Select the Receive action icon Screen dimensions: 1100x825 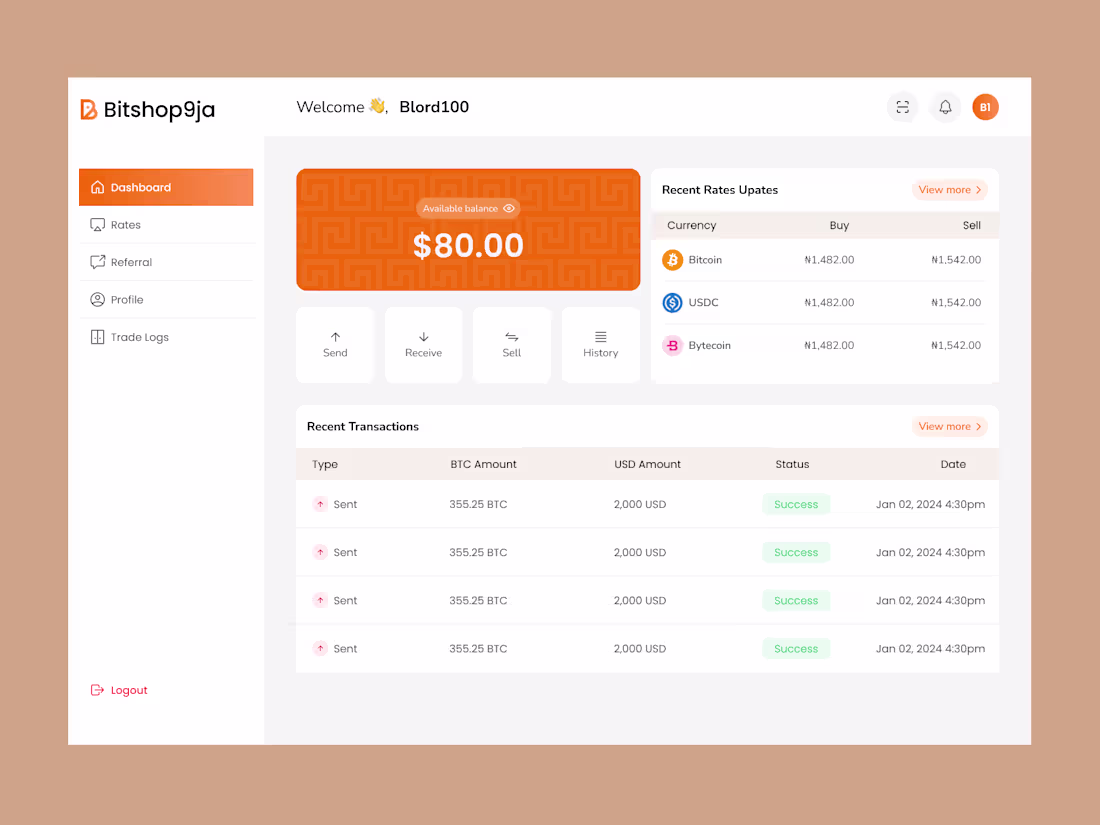[x=423, y=338]
